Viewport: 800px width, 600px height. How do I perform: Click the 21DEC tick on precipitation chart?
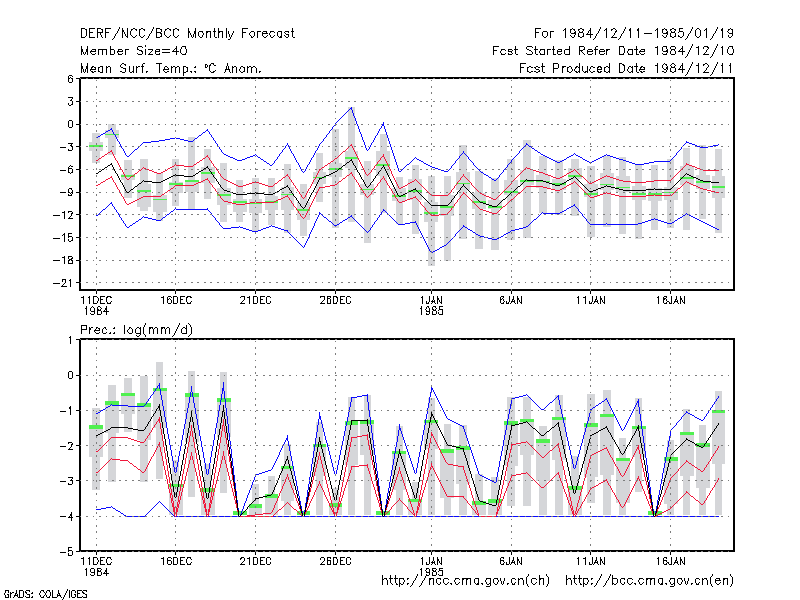point(256,561)
